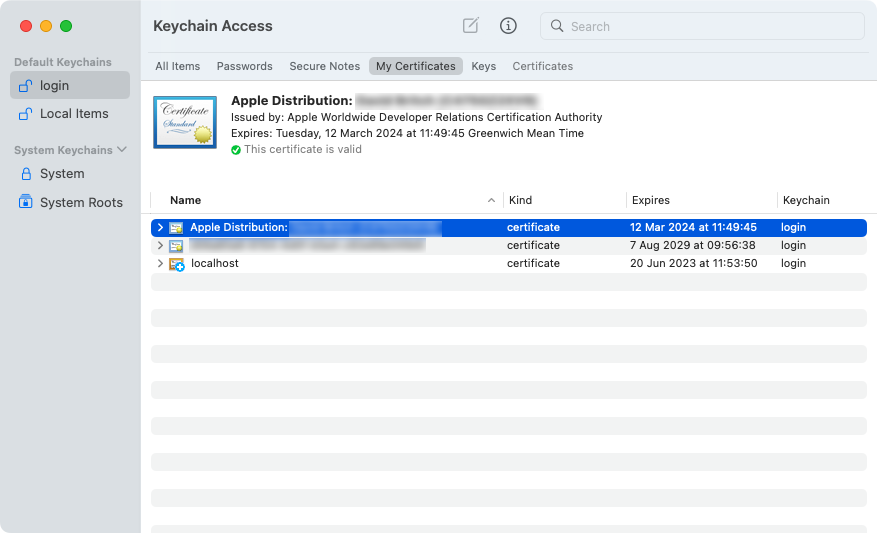Click the padlock icon beside Local Items
The height and width of the screenshot is (533, 877).
tap(25, 114)
